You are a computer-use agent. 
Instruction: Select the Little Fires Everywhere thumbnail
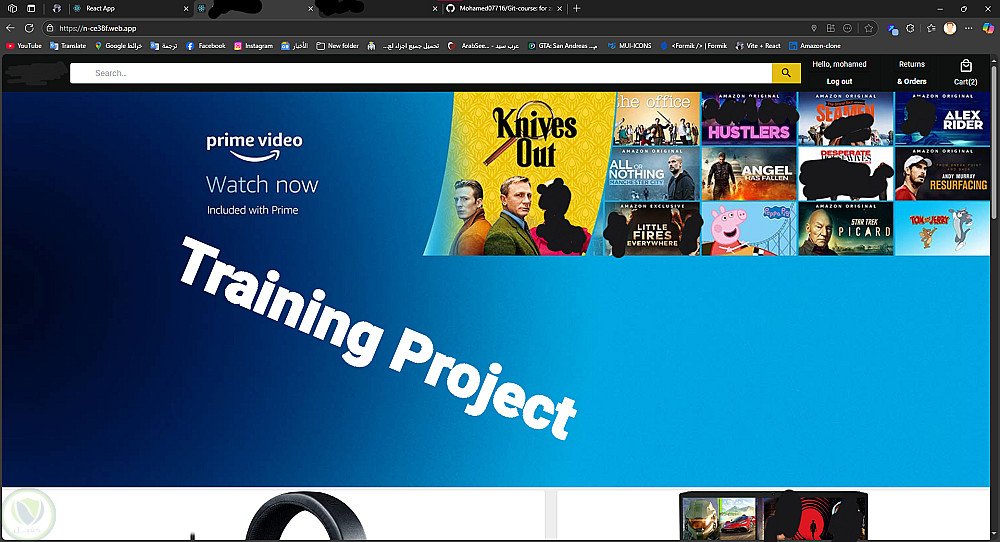pos(651,229)
